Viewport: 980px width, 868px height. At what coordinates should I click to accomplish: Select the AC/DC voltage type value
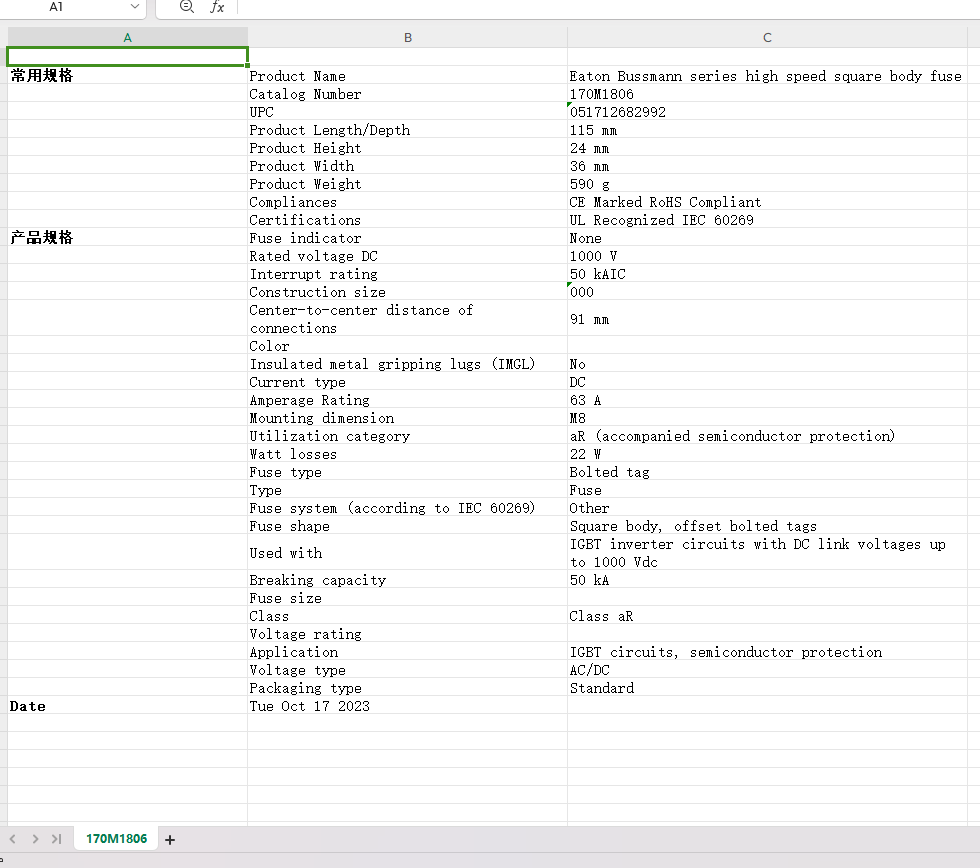(x=768, y=670)
